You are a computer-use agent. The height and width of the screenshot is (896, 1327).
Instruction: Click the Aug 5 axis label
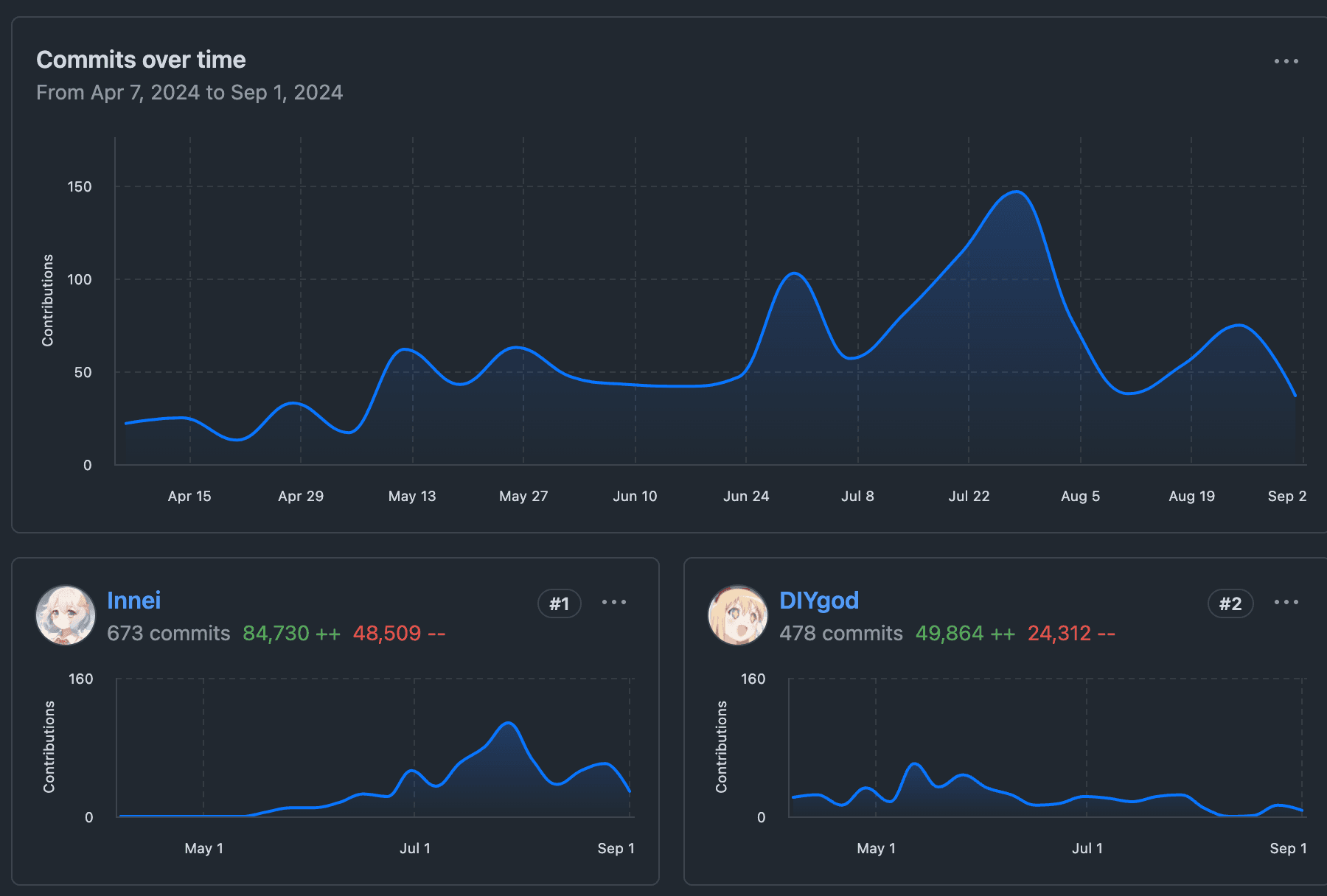point(1080,496)
